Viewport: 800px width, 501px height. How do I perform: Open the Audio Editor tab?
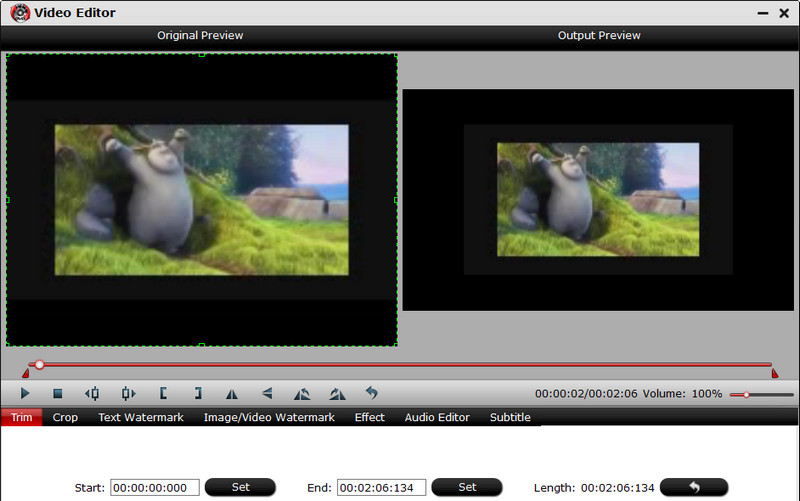tap(437, 417)
